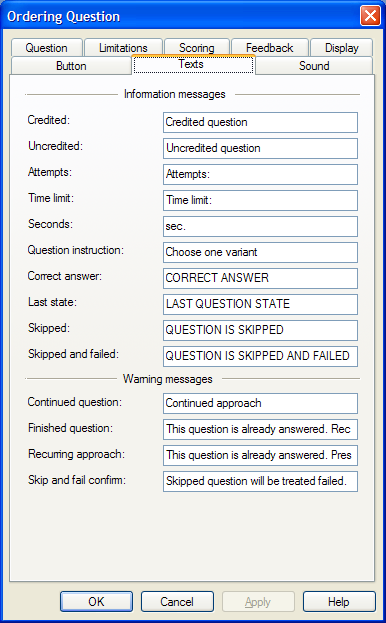Viewport: 386px width, 623px height.
Task: Focus the Seconds field containing sec.
Action: tap(260, 226)
